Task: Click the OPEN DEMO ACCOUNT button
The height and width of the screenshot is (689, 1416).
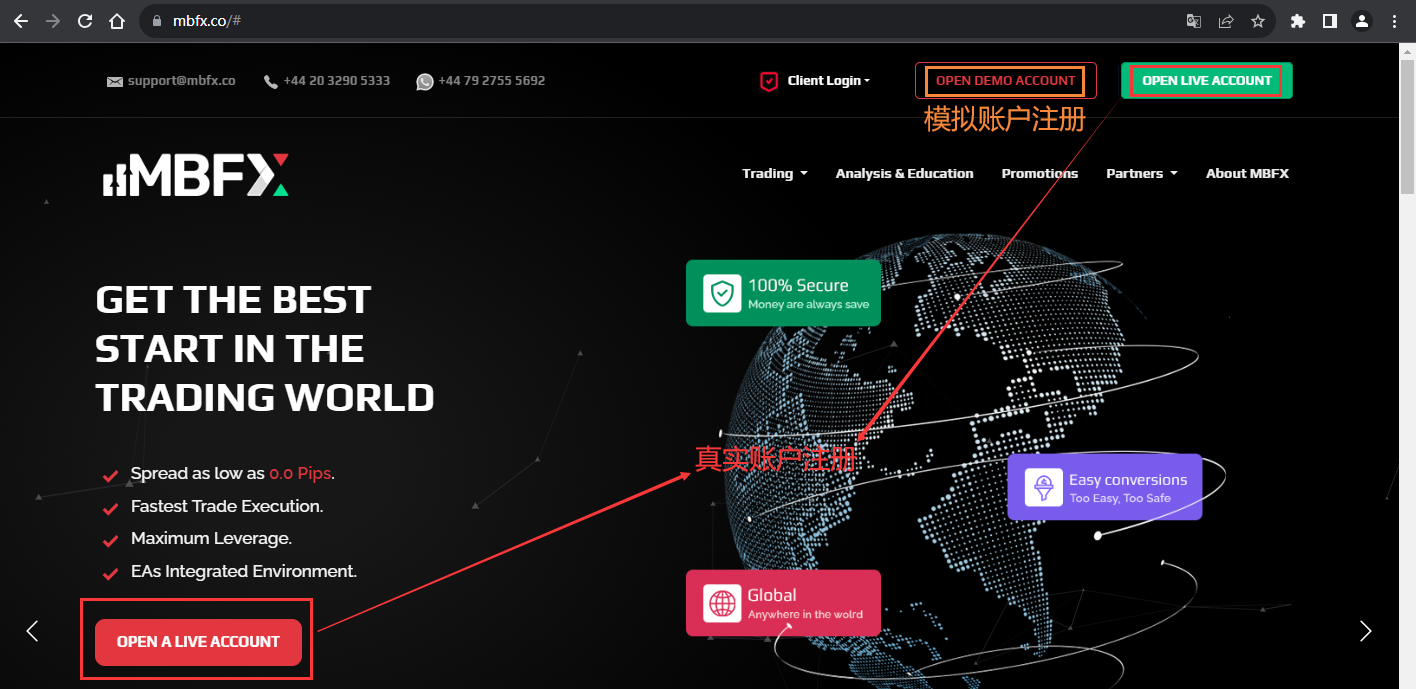Action: [x=1006, y=81]
